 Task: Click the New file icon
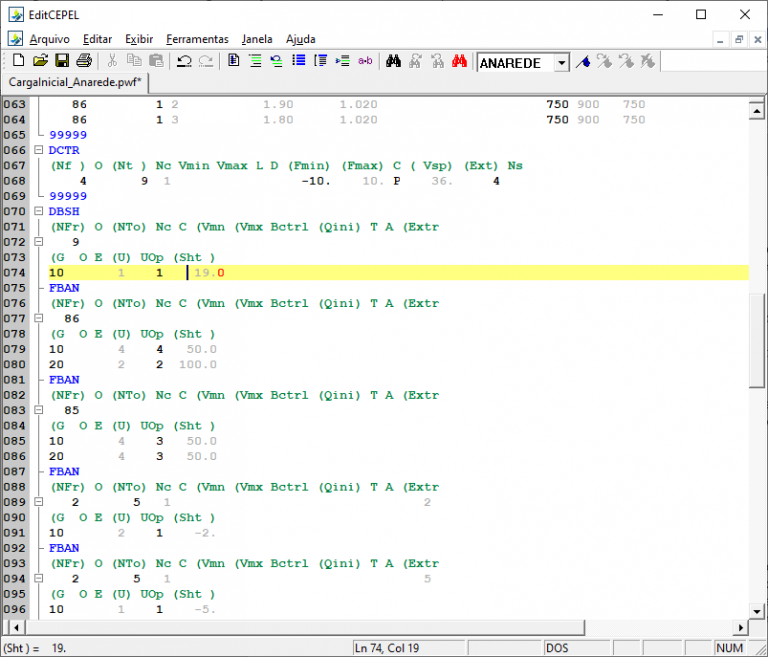point(18,62)
